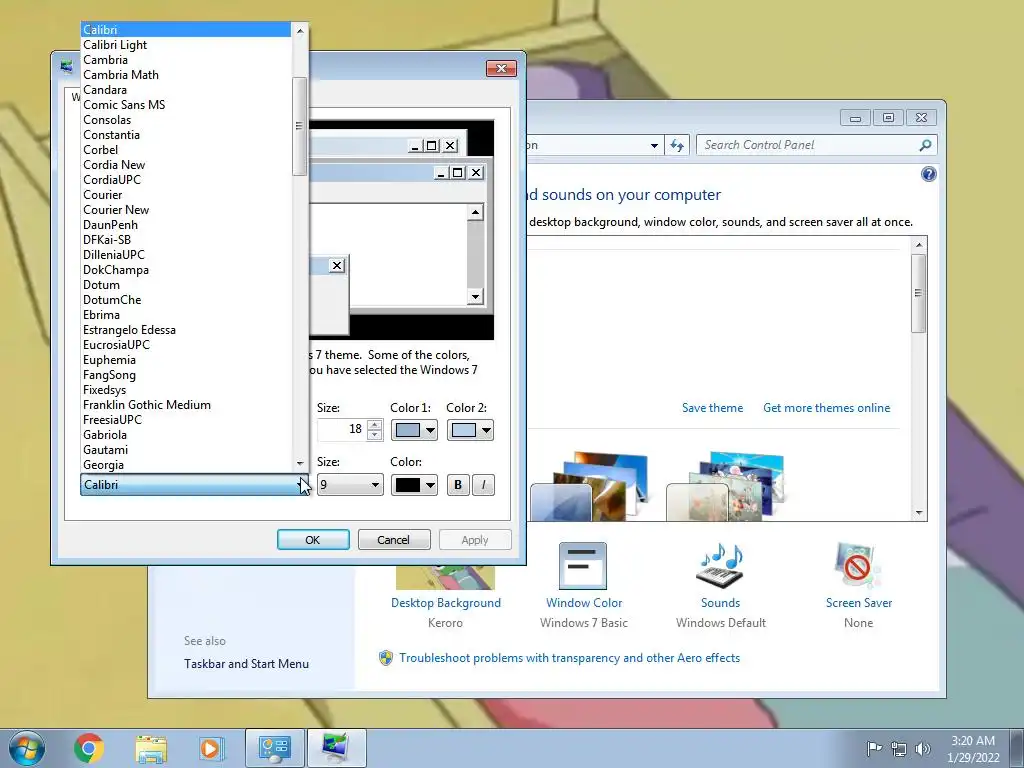Decrease item size with down spinner
This screenshot has width=1024, height=768.
coord(375,435)
